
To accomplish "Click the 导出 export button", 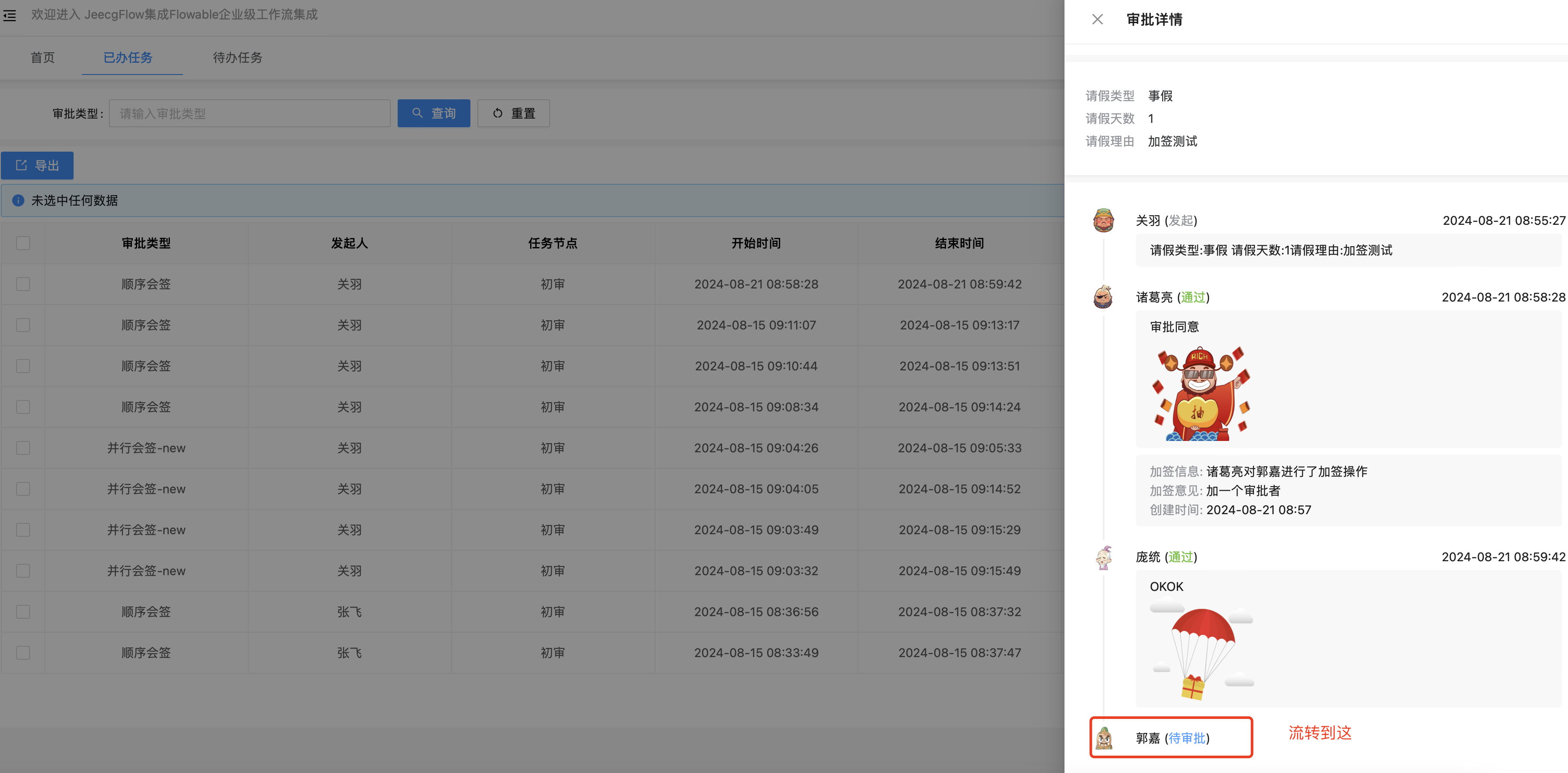I will 37,166.
